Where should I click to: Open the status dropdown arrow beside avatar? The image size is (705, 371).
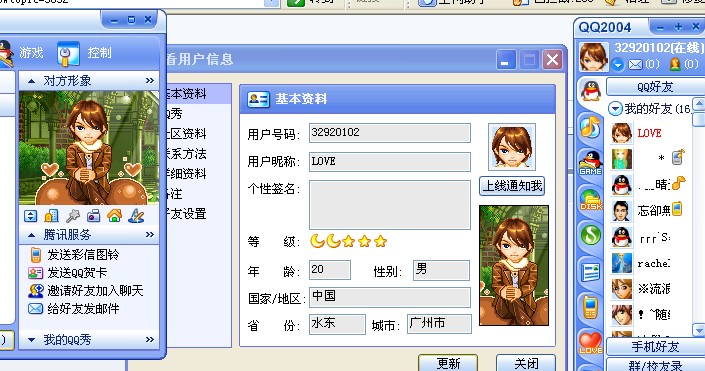(618, 65)
